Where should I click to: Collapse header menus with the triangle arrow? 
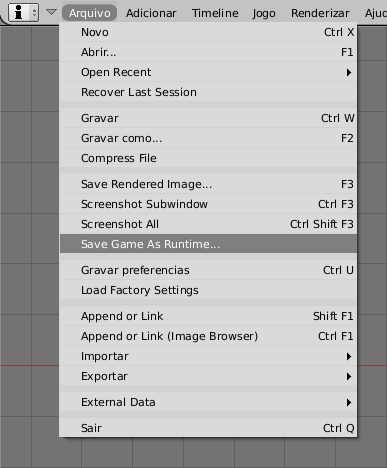[51, 12]
